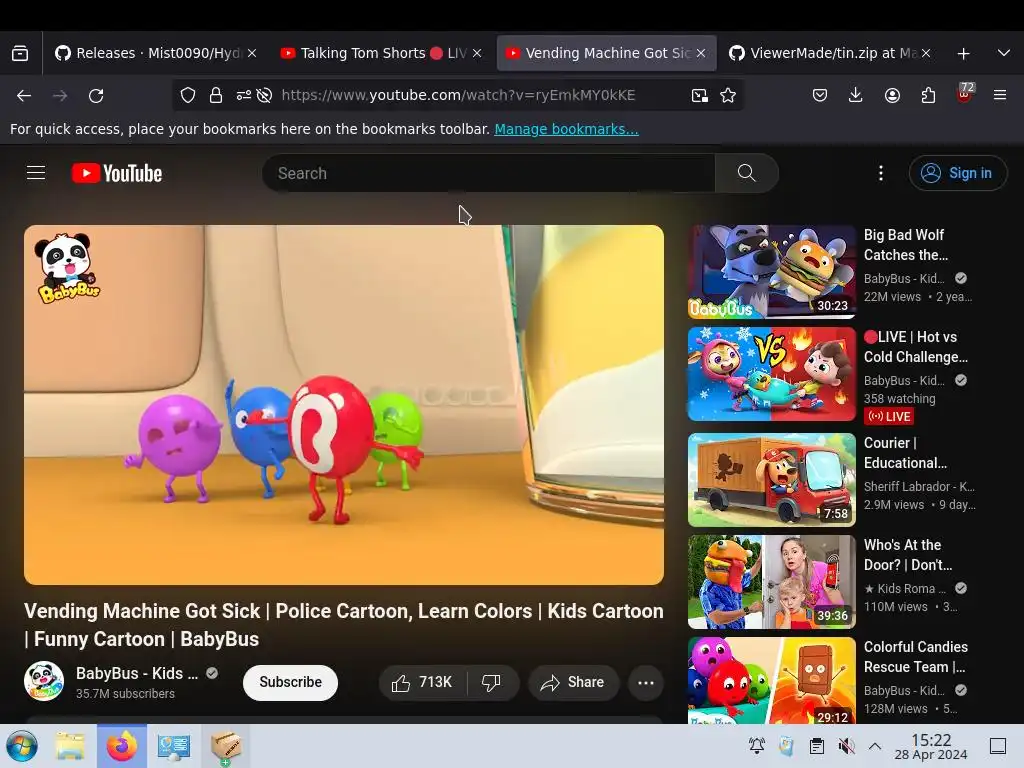The height and width of the screenshot is (768, 1024).
Task: Click Sheriff Labrador channel name
Action: [919, 487]
